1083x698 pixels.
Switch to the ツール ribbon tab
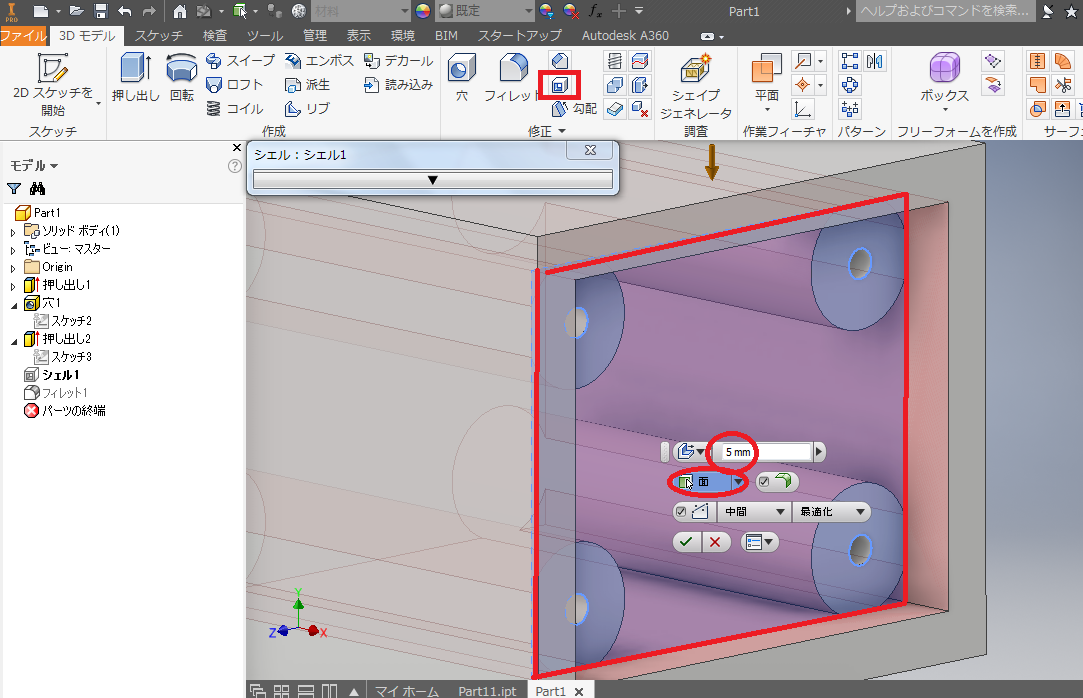pos(265,35)
